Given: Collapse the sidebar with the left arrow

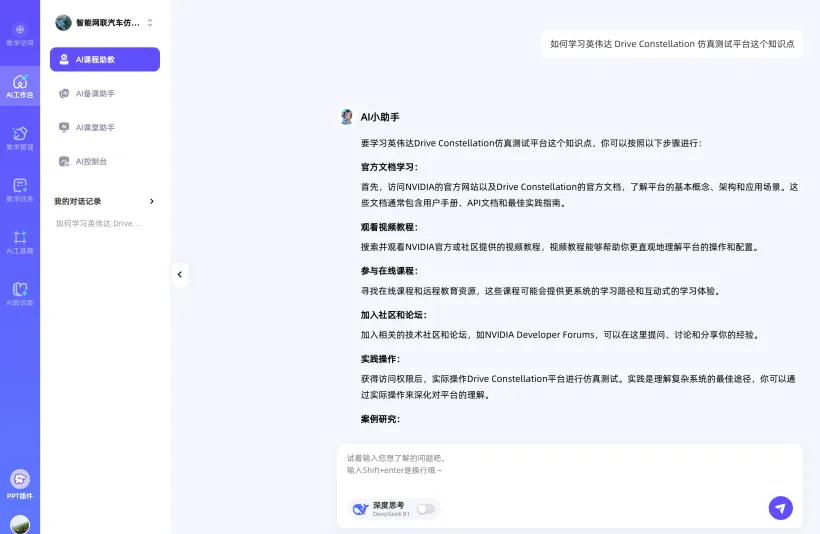Looking at the screenshot, I should [x=180, y=275].
